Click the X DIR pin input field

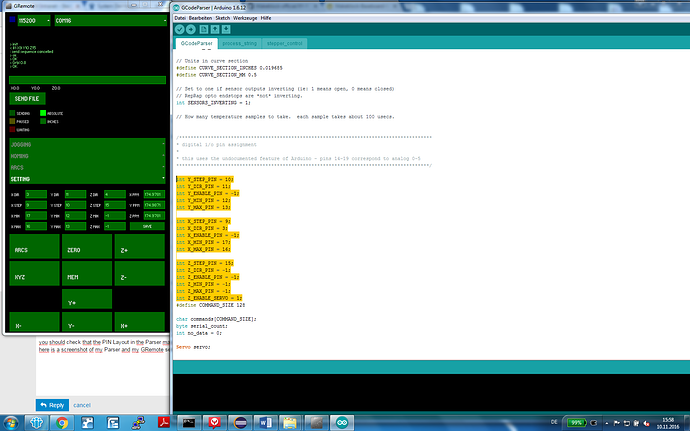[x=36, y=194]
